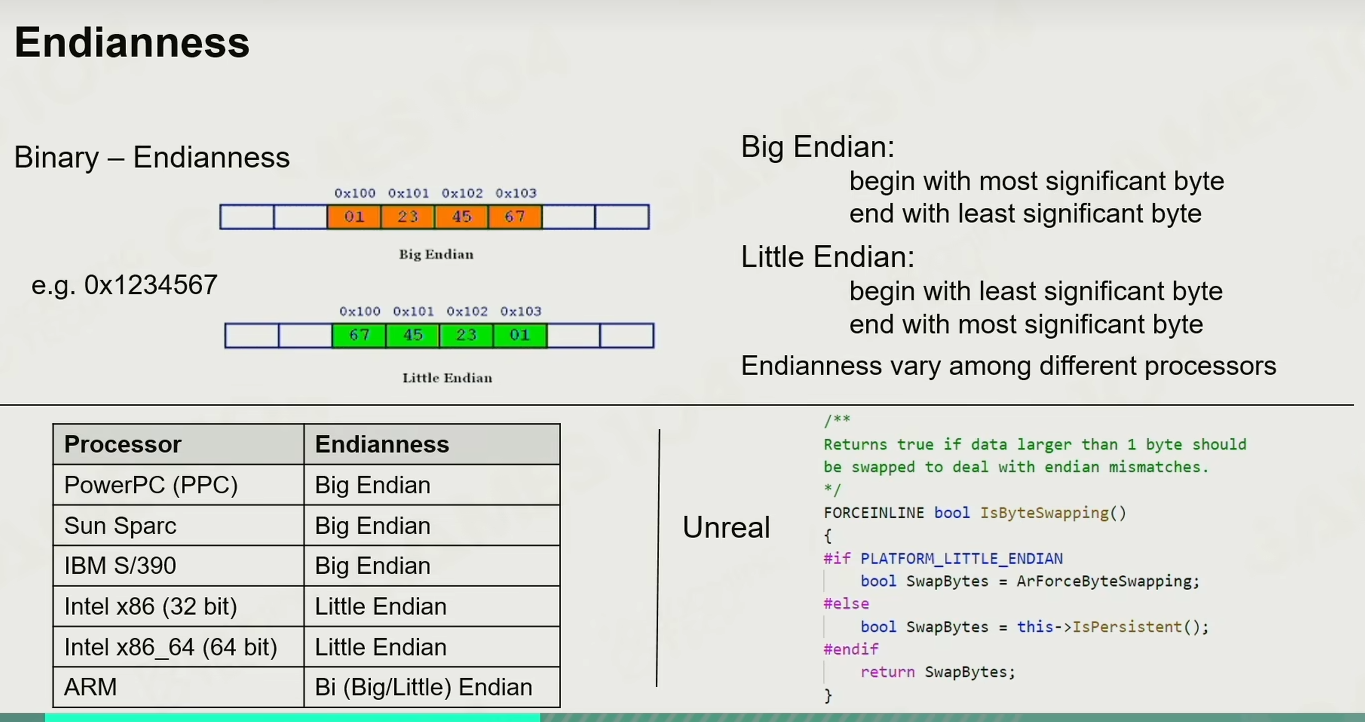Select the "Intel x86 (32 bit)" table cell

coord(178,607)
